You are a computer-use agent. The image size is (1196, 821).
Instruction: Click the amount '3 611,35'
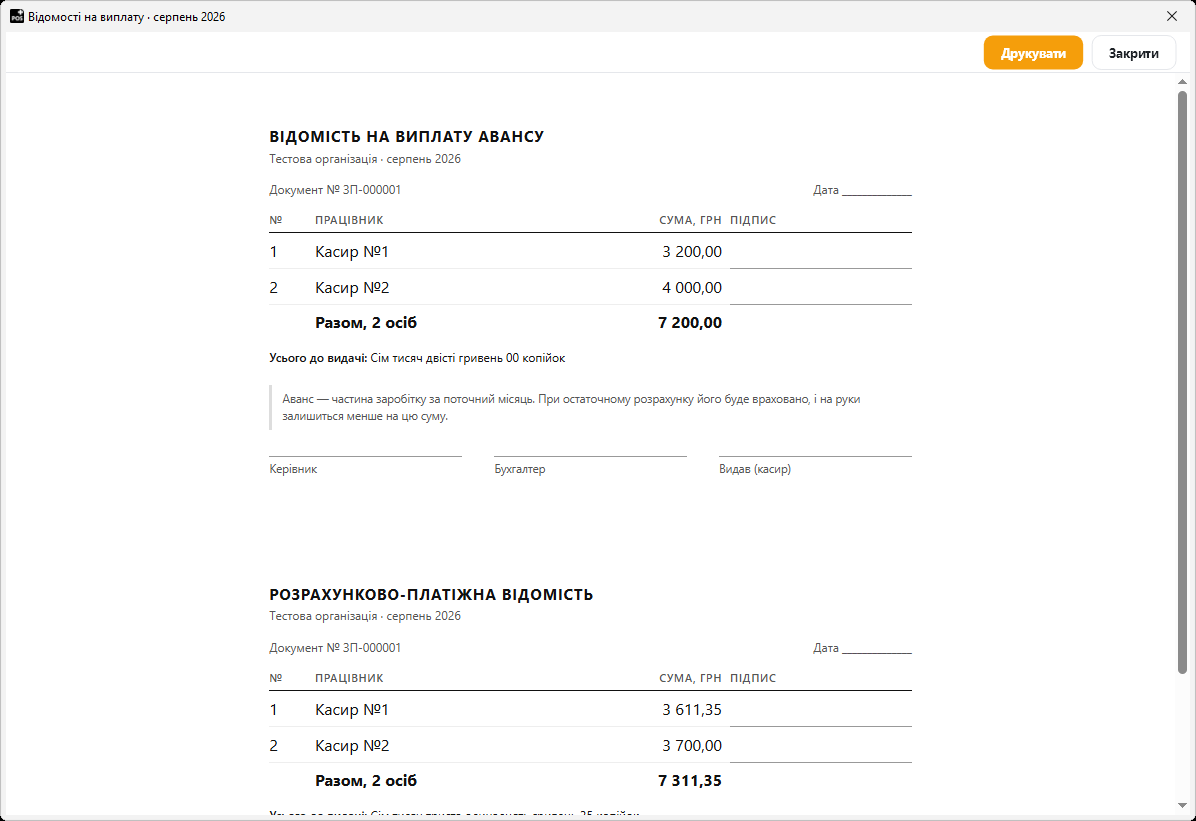[692, 710]
